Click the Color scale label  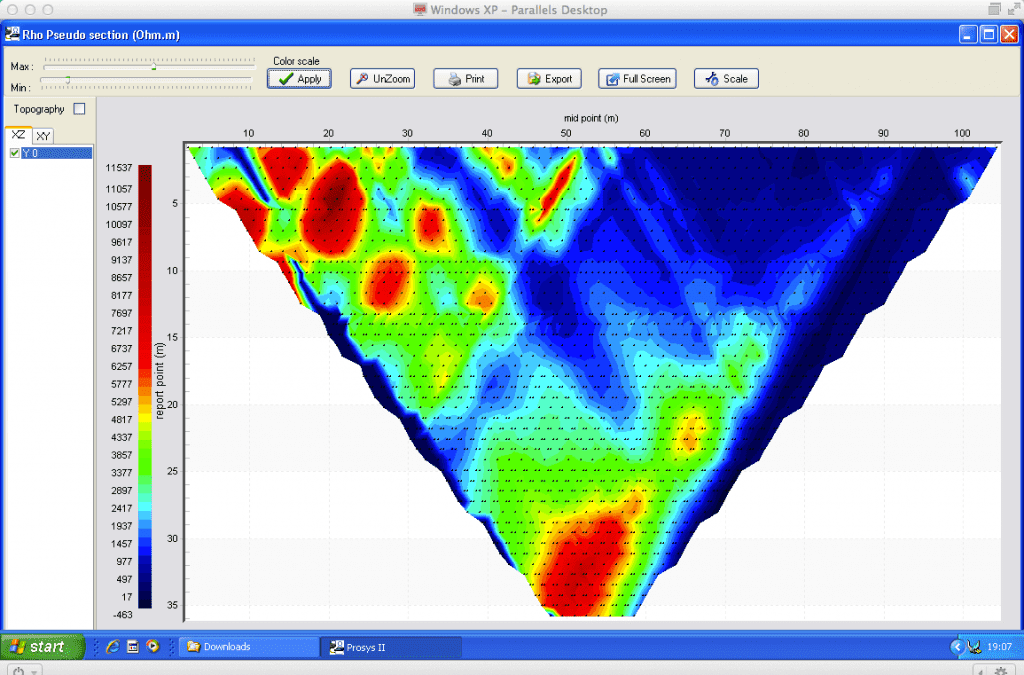point(296,61)
